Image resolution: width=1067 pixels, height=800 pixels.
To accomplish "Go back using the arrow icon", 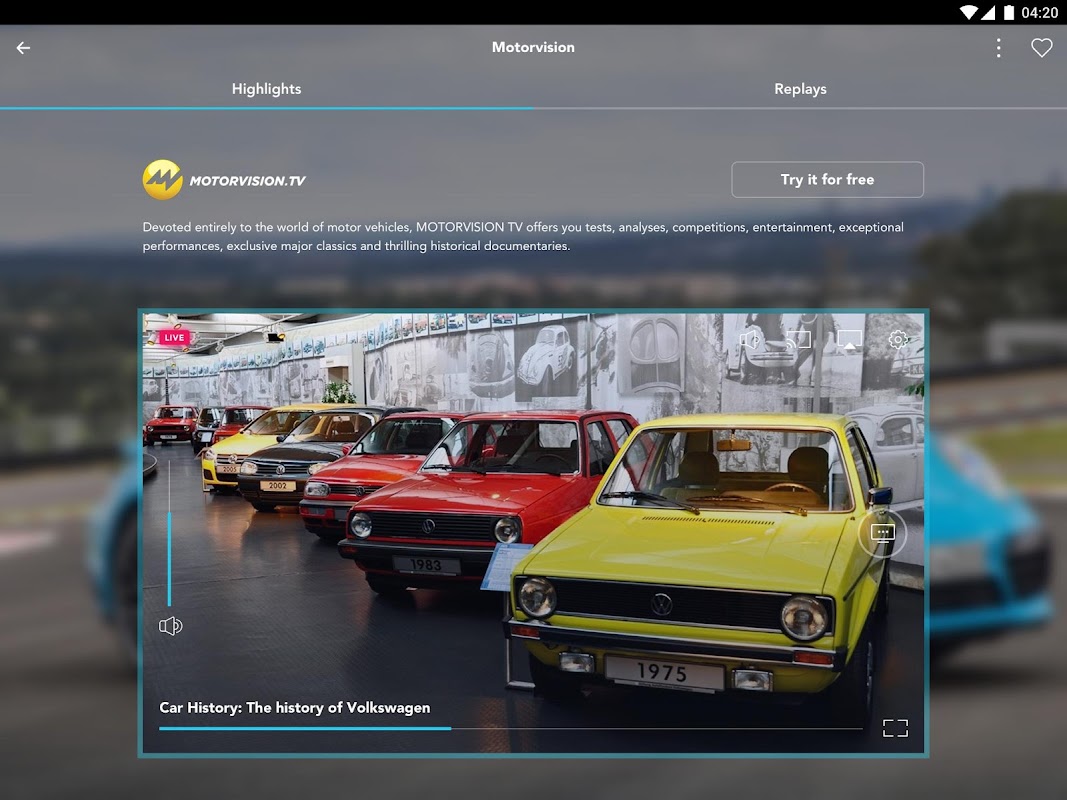I will click(23, 48).
